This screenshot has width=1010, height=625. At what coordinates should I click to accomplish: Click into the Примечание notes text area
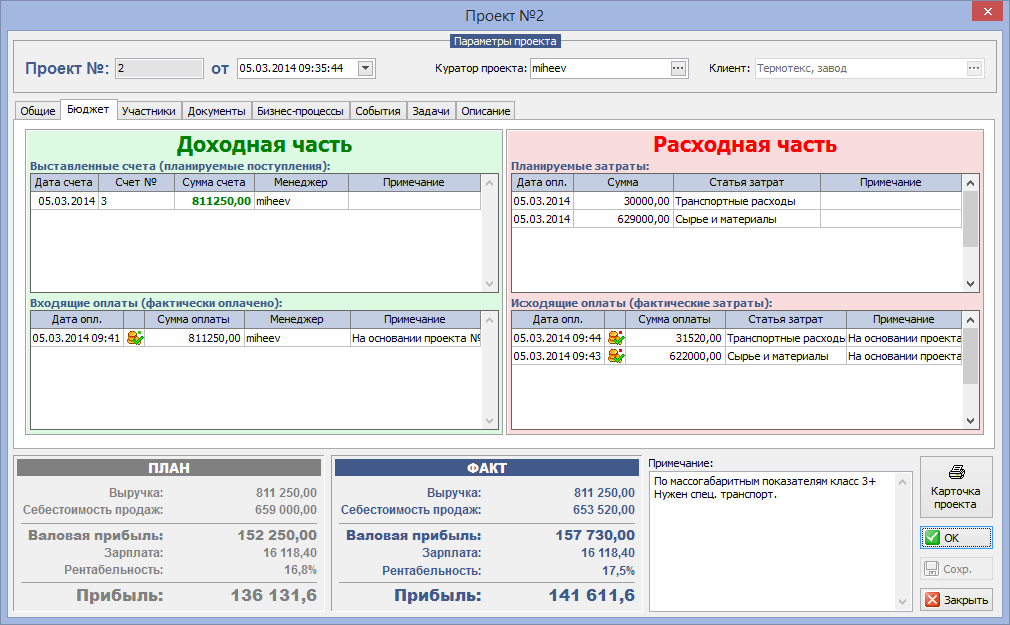click(x=773, y=541)
